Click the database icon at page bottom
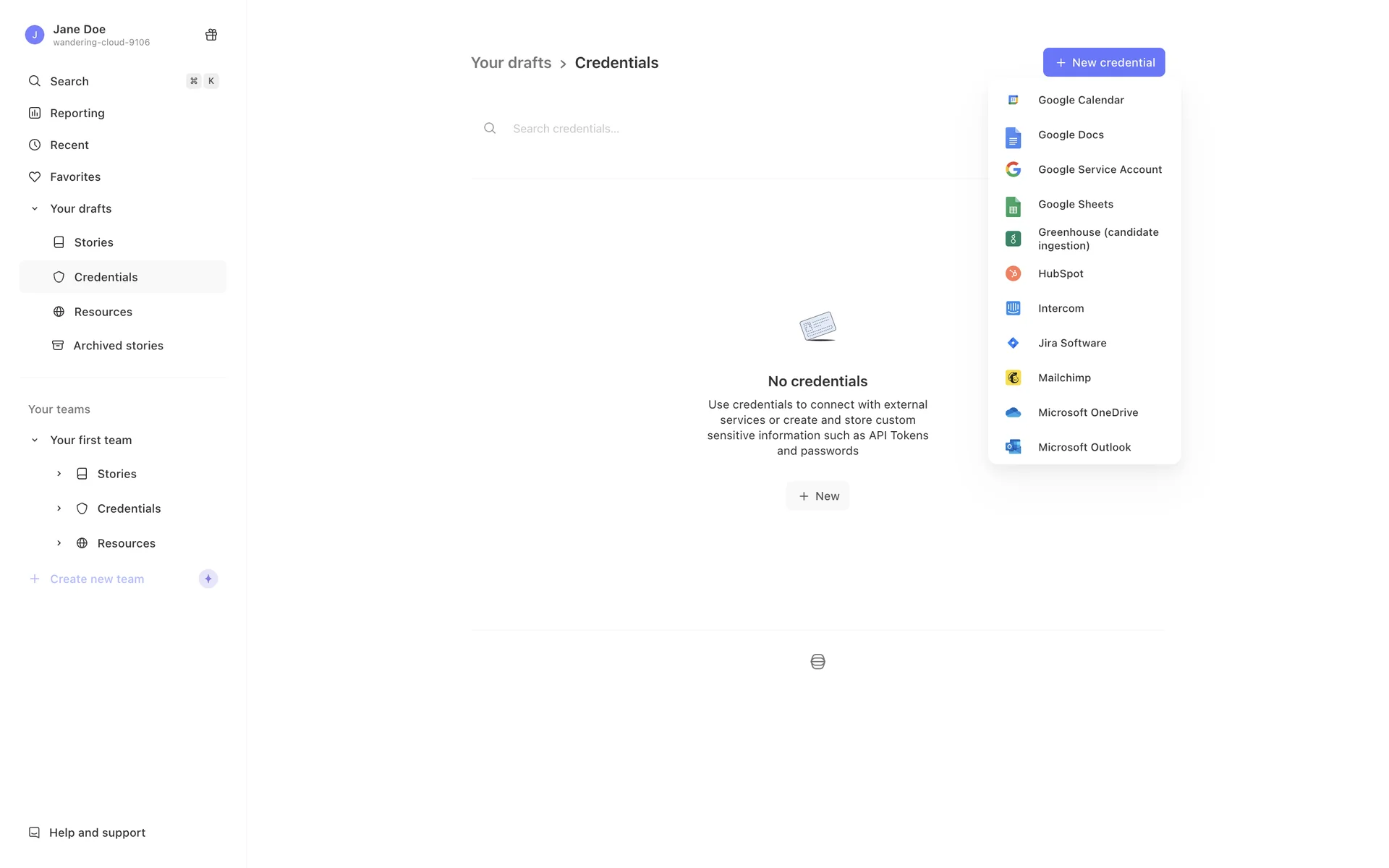 [817, 662]
